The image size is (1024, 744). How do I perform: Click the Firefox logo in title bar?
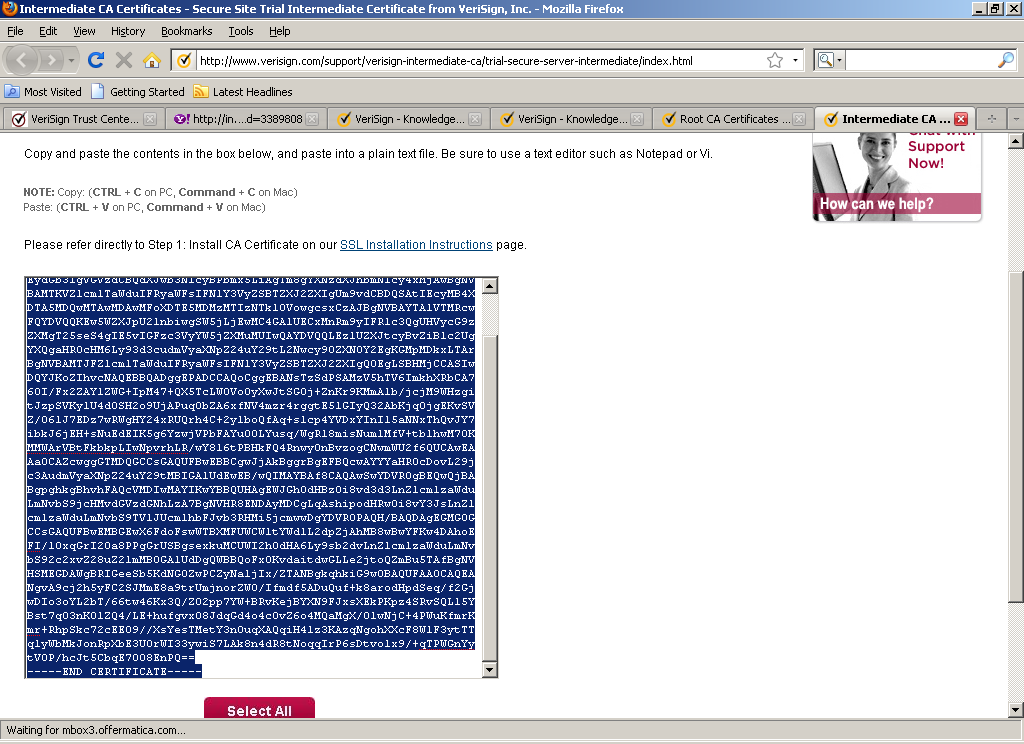9,8
